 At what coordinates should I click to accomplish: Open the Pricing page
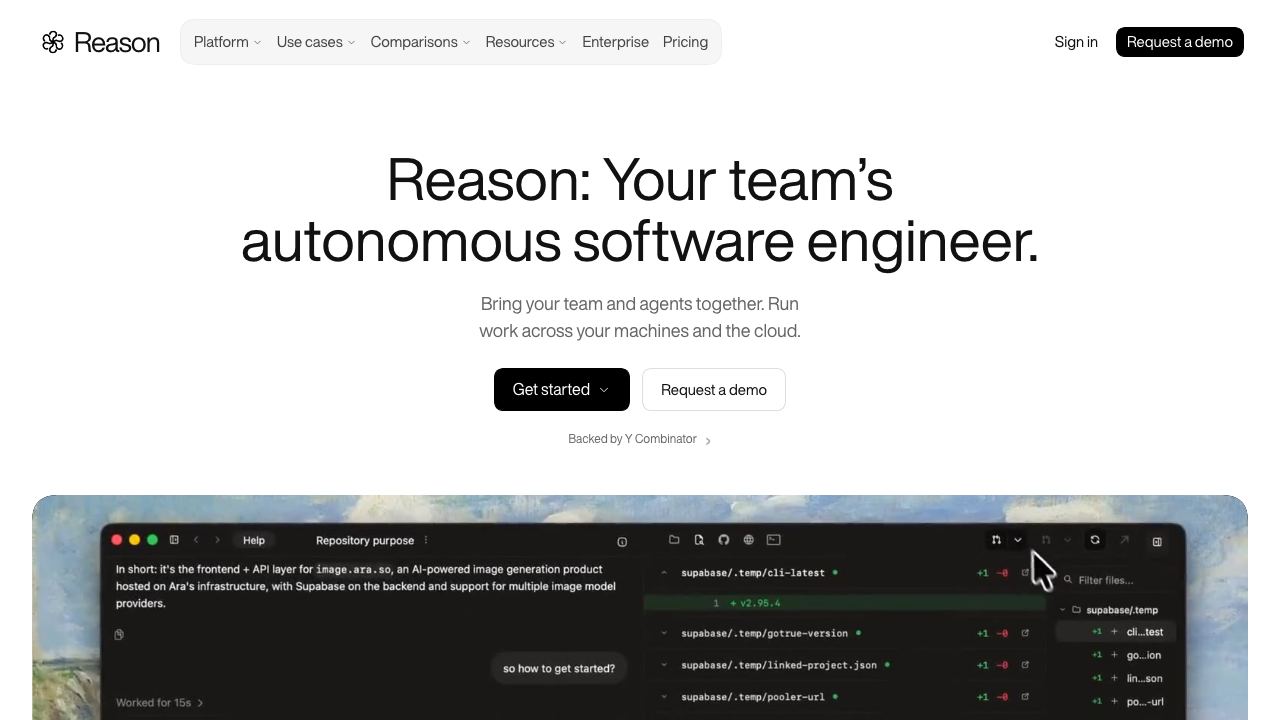[x=685, y=42]
